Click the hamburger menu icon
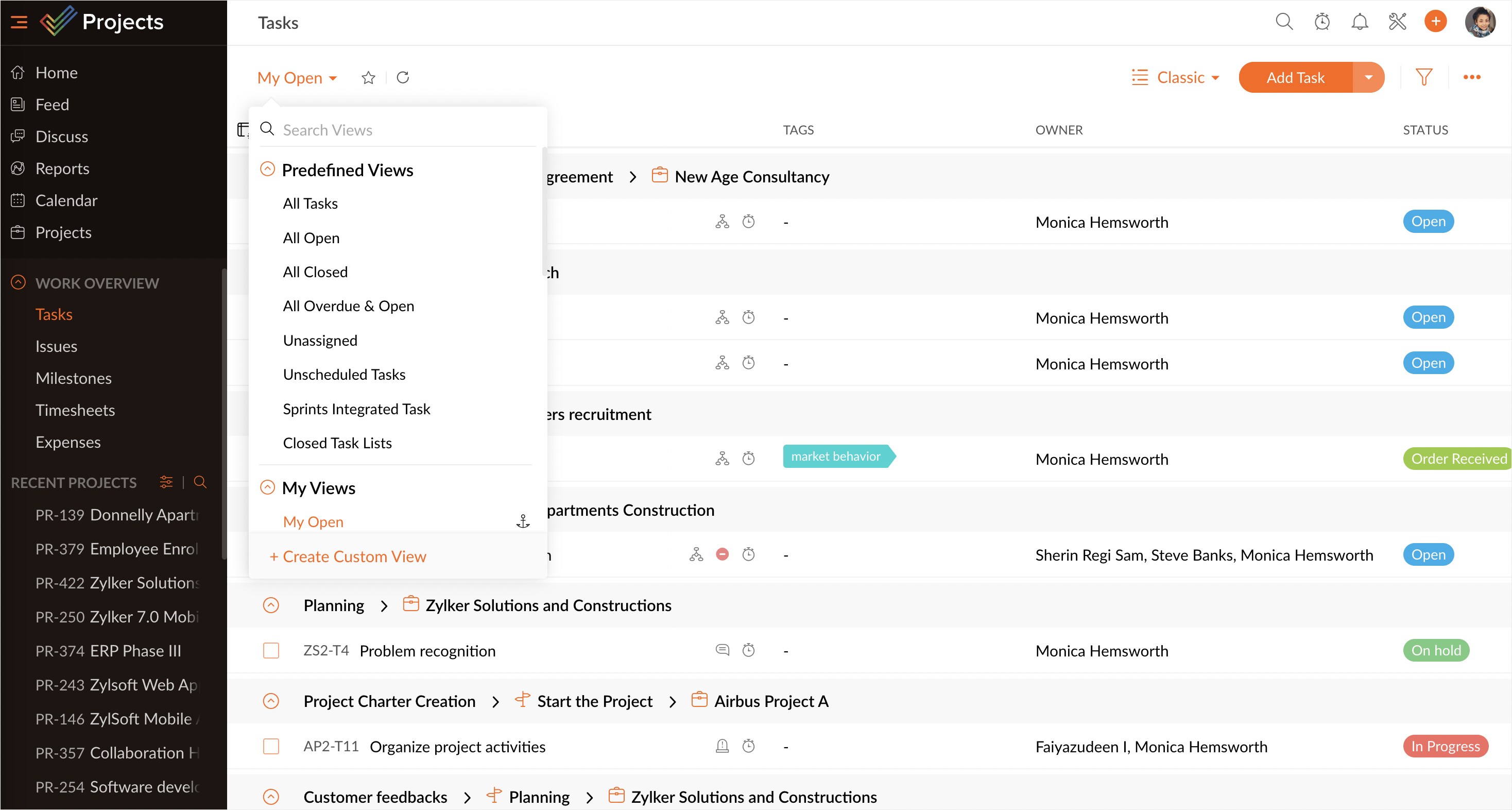1512x810 pixels. tap(19, 22)
